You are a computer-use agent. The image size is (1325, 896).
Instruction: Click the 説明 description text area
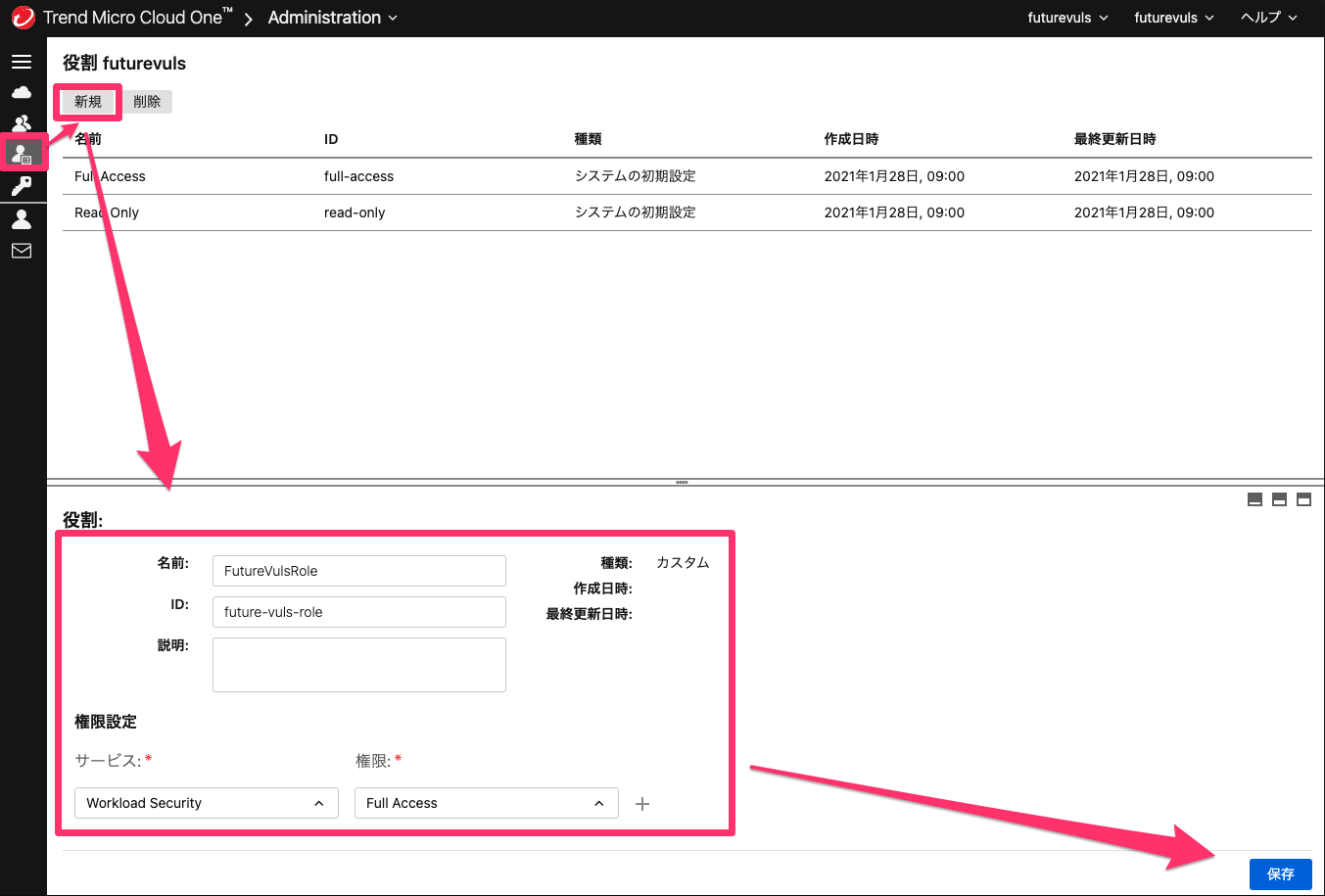click(359, 665)
